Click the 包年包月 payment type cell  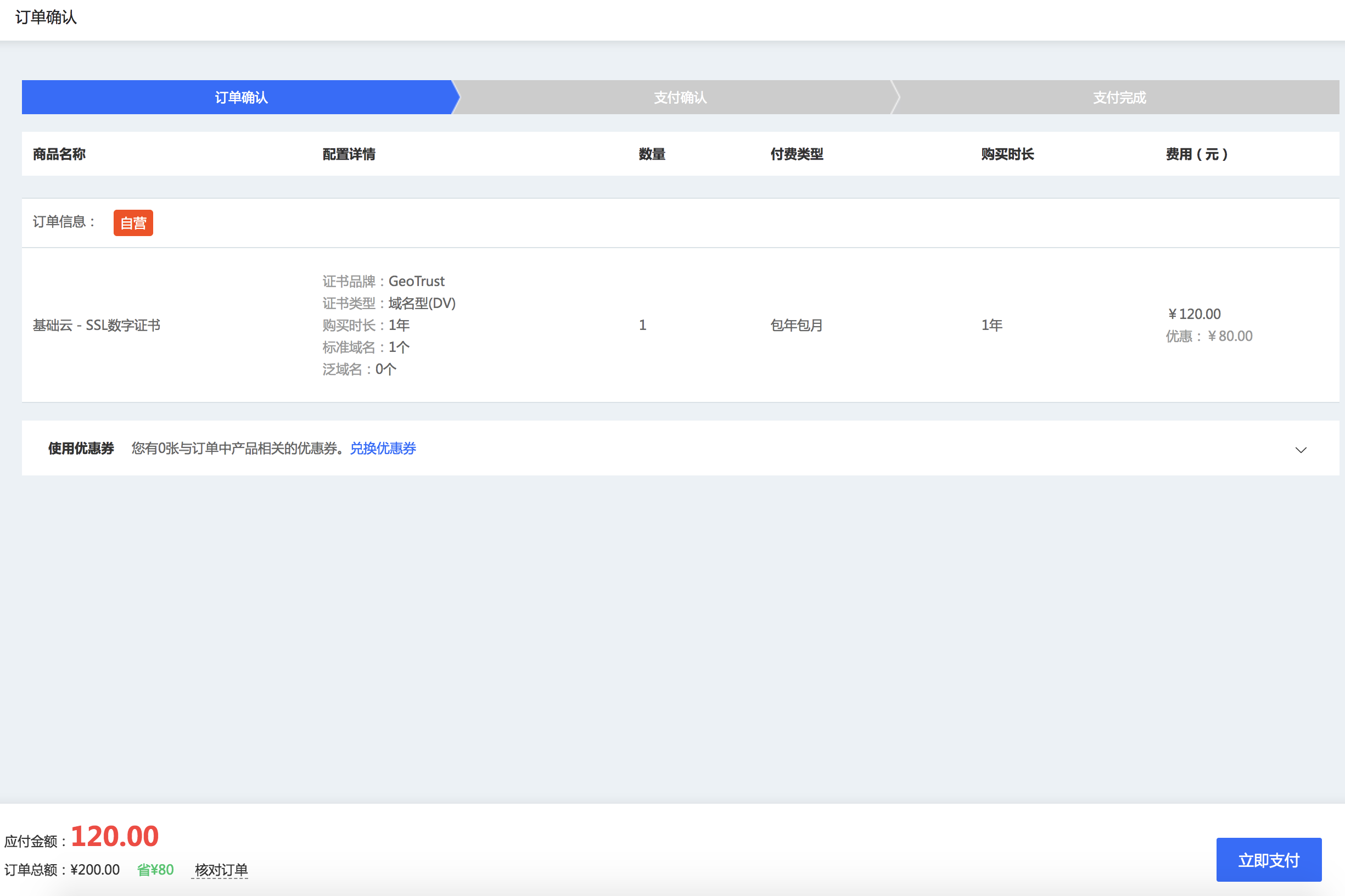(797, 325)
